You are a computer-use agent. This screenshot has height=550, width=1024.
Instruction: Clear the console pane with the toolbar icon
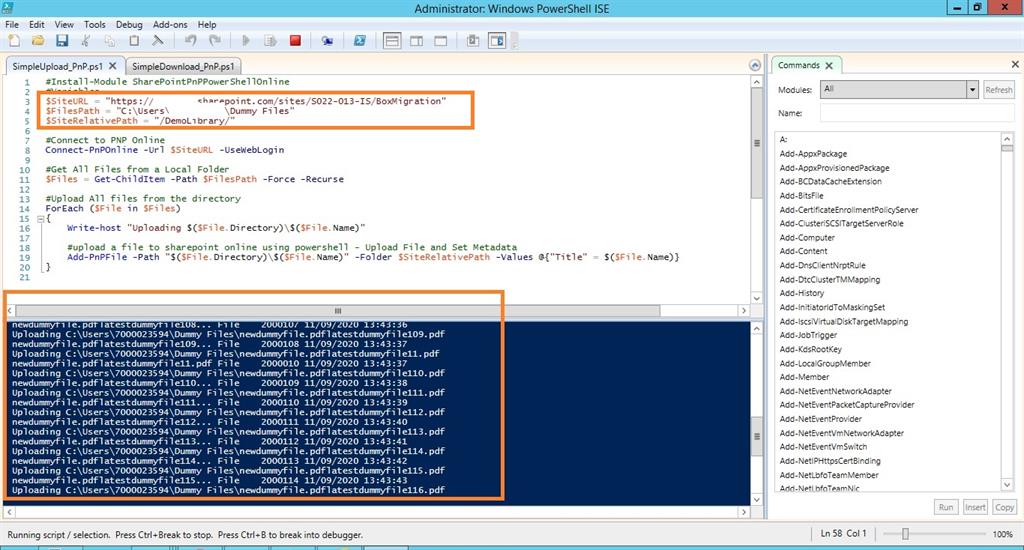click(157, 40)
